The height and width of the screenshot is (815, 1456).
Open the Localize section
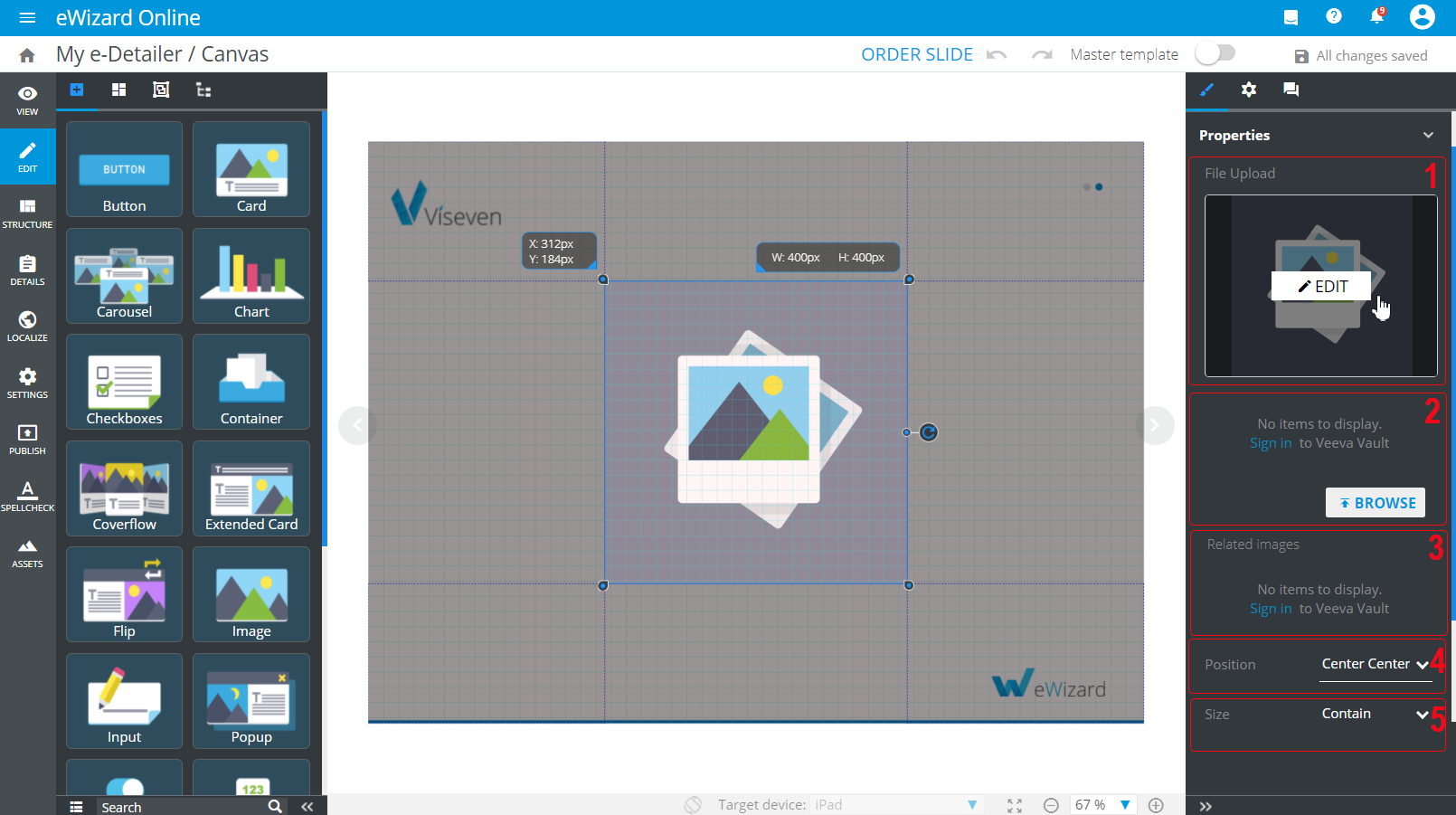27,326
